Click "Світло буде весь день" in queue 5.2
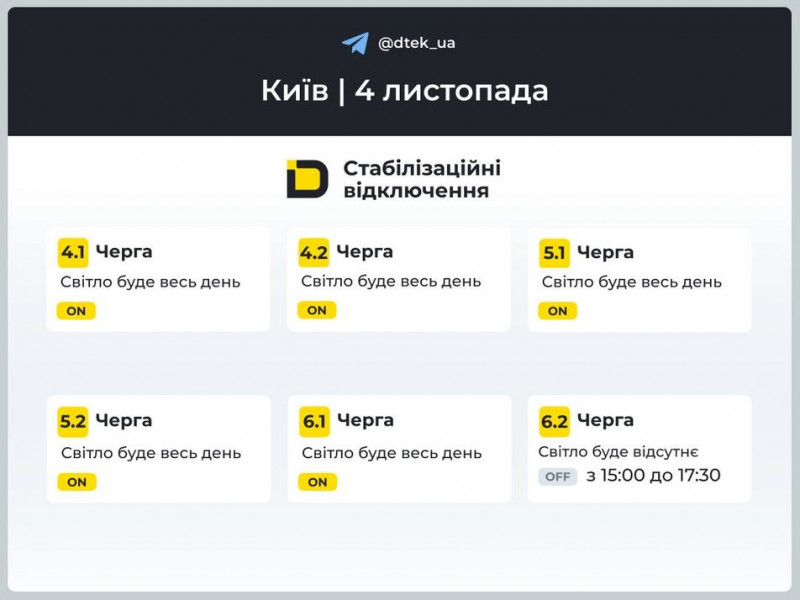 point(151,453)
